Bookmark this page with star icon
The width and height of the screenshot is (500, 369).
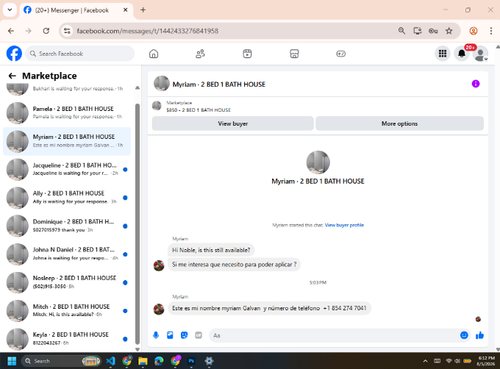pos(449,31)
